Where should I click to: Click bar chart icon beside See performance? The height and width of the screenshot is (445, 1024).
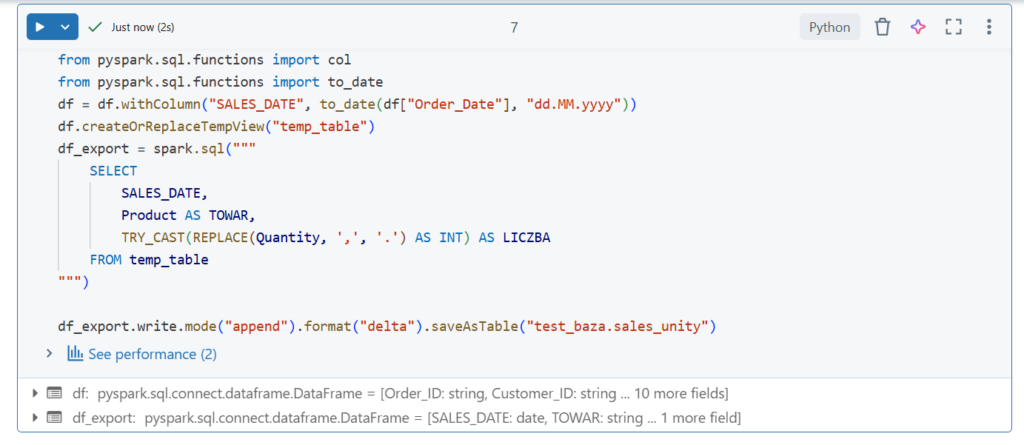[75, 353]
